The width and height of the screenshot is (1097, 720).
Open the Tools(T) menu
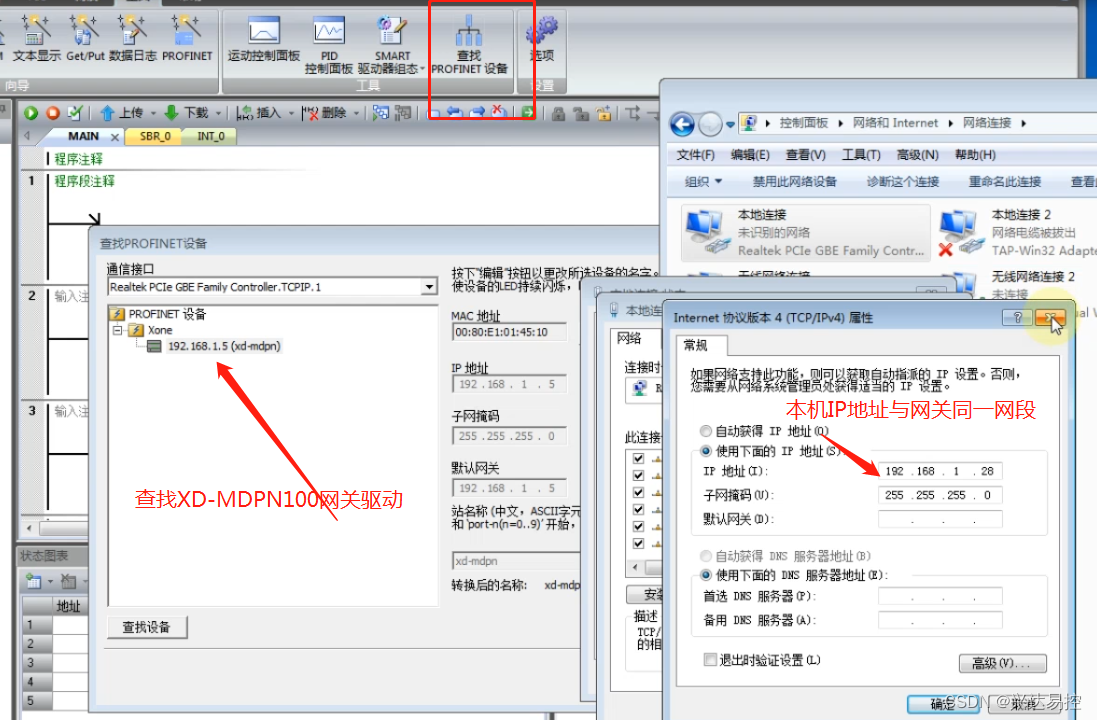click(x=861, y=155)
